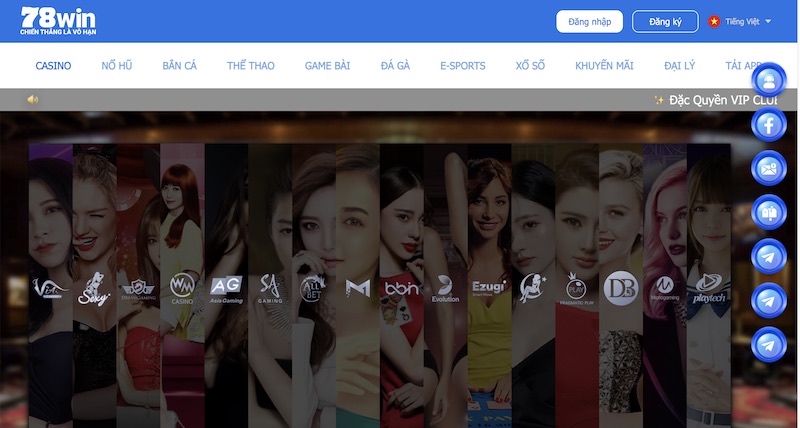Select the Evolution provider logo
Screen dimensions: 800x428
click(x=445, y=289)
